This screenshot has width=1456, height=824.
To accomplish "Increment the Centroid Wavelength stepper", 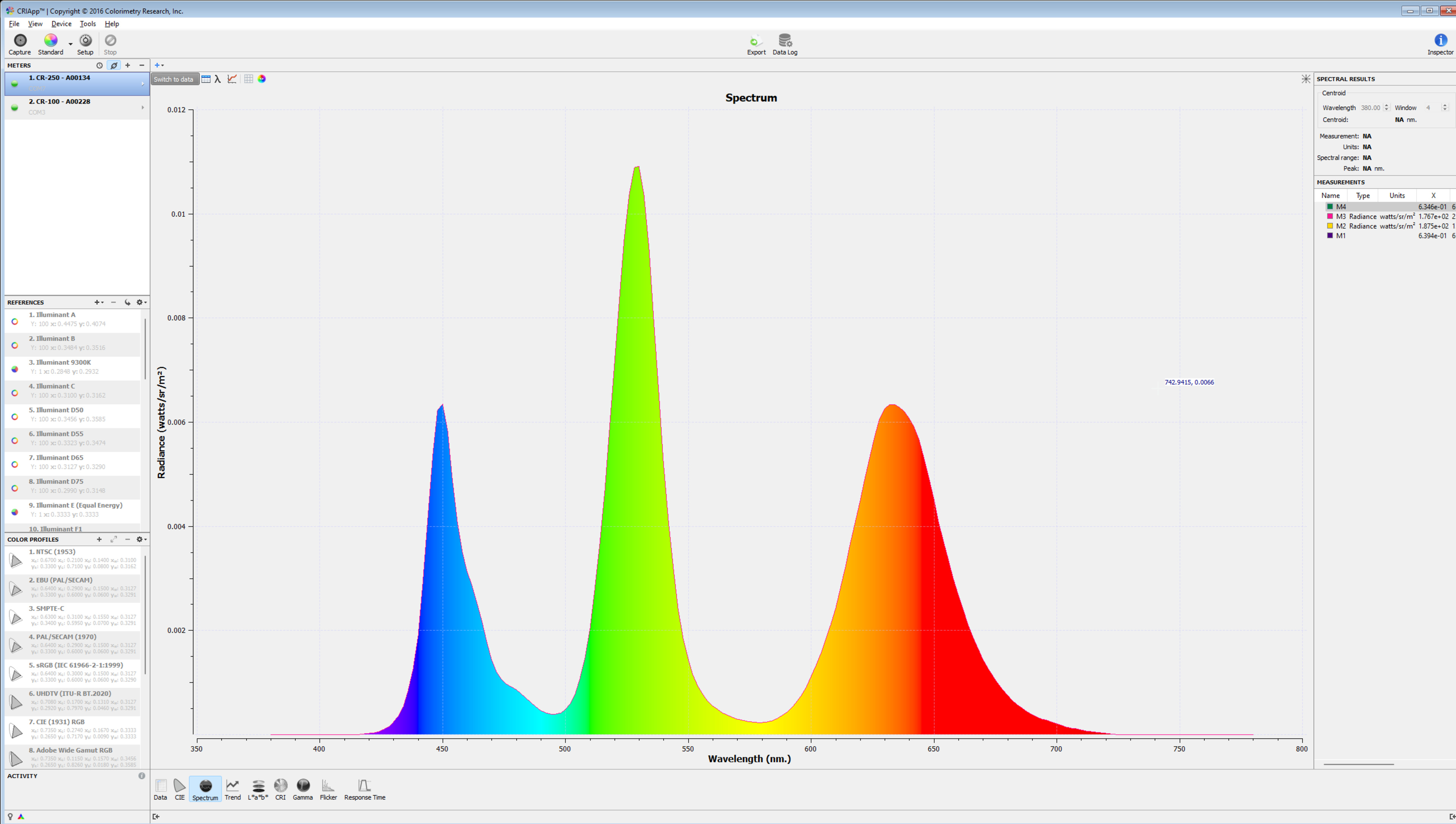I will click(x=1386, y=105).
